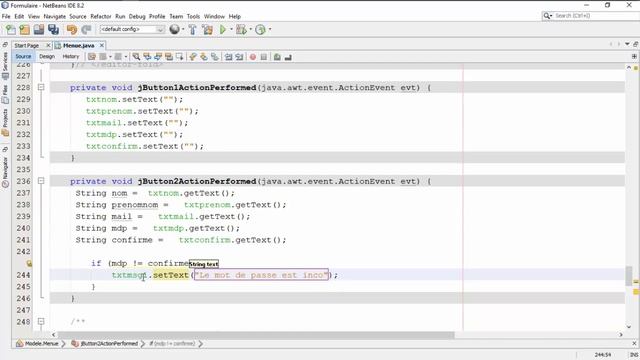
Task: Click the globe browser icon in toolbar
Action: coord(174,29)
